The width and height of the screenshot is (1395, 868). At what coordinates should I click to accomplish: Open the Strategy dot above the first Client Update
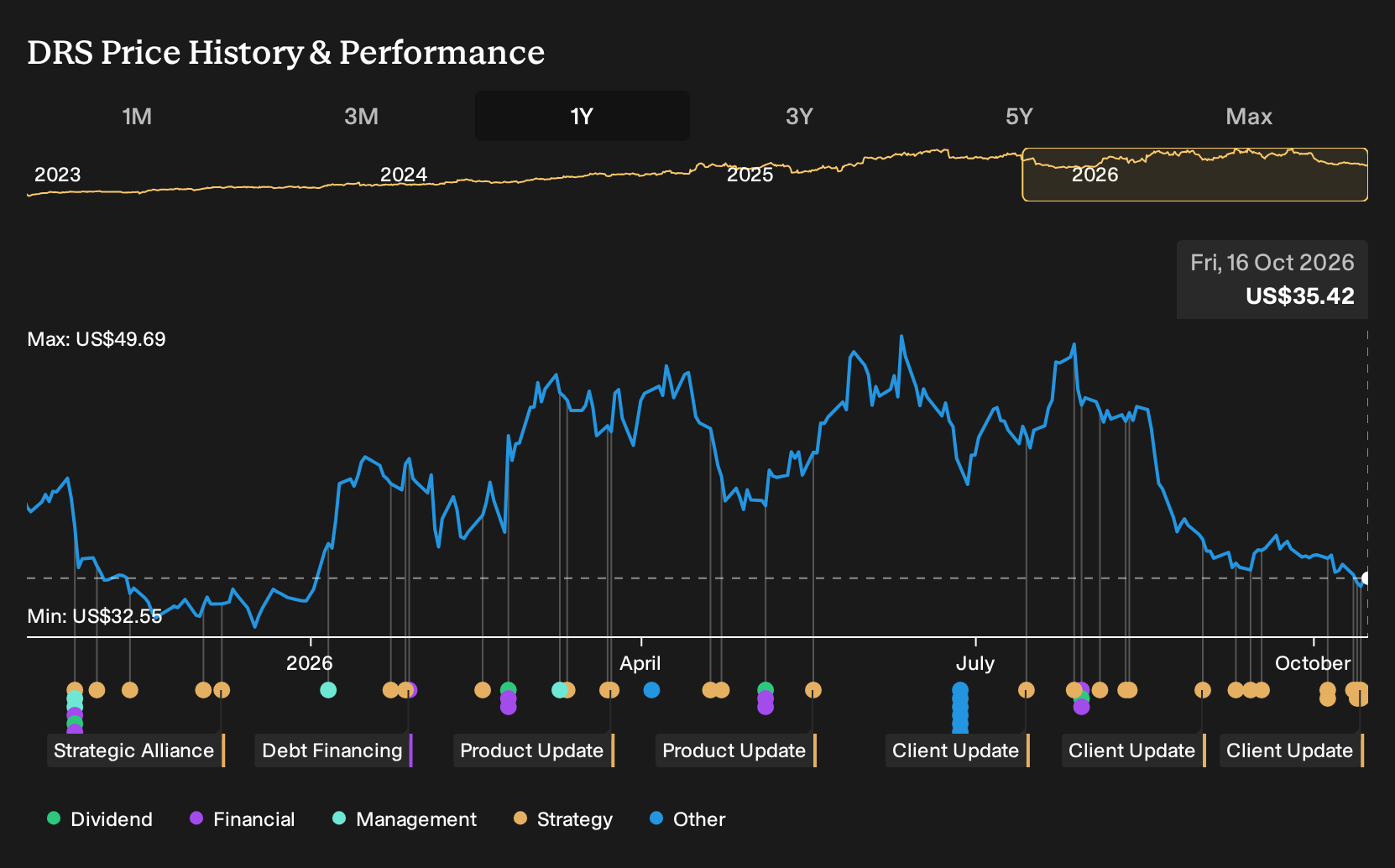pos(1026,690)
